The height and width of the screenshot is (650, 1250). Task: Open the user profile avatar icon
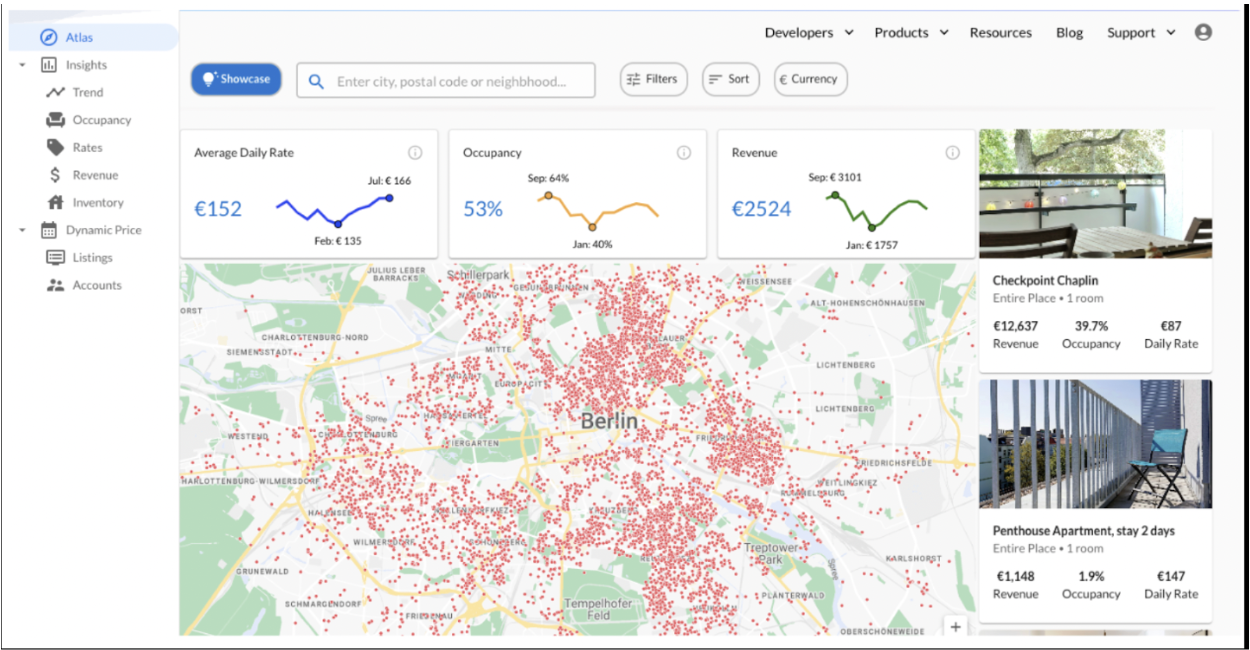(x=1204, y=32)
